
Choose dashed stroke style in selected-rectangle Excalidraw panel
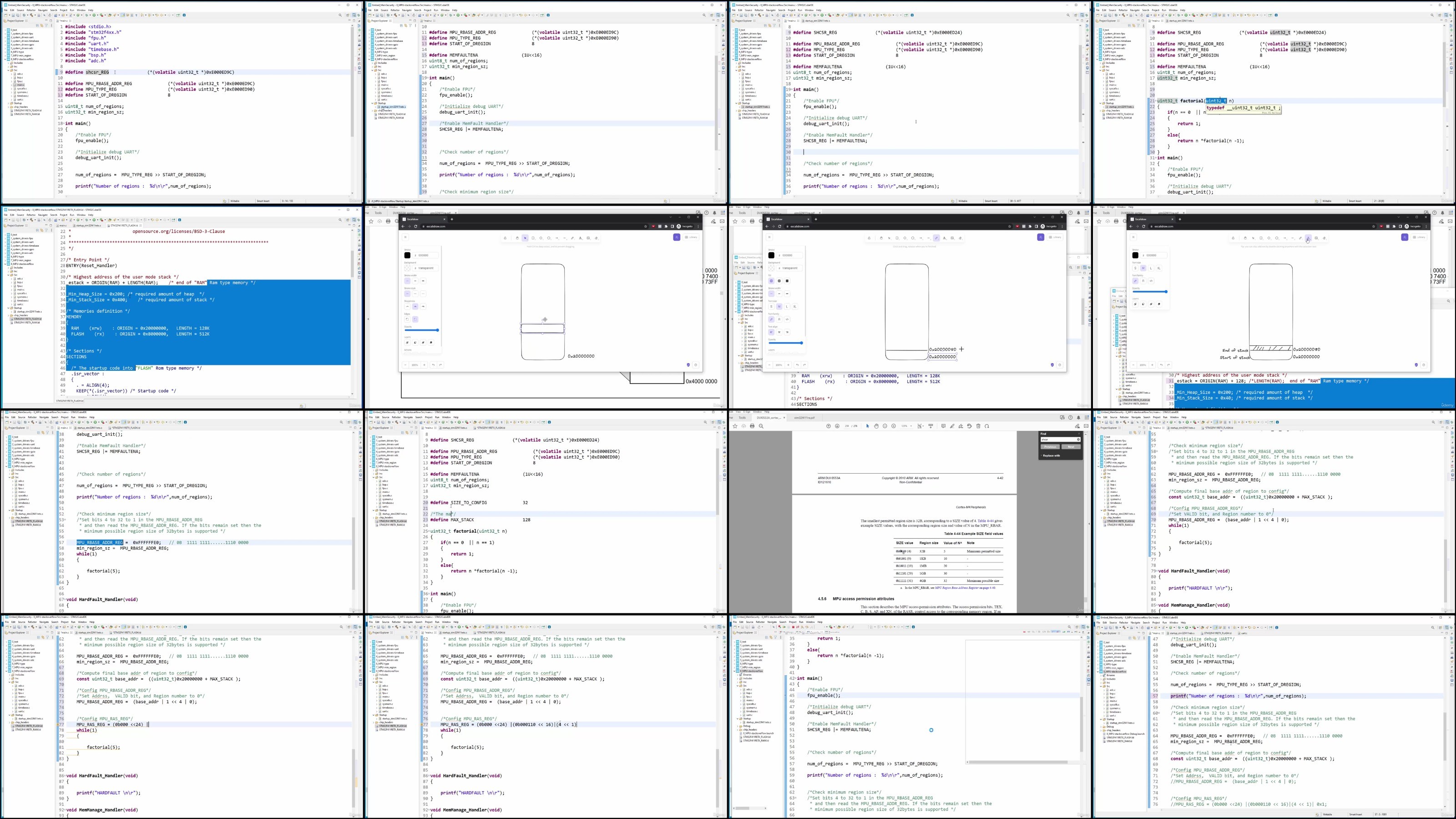(415, 294)
